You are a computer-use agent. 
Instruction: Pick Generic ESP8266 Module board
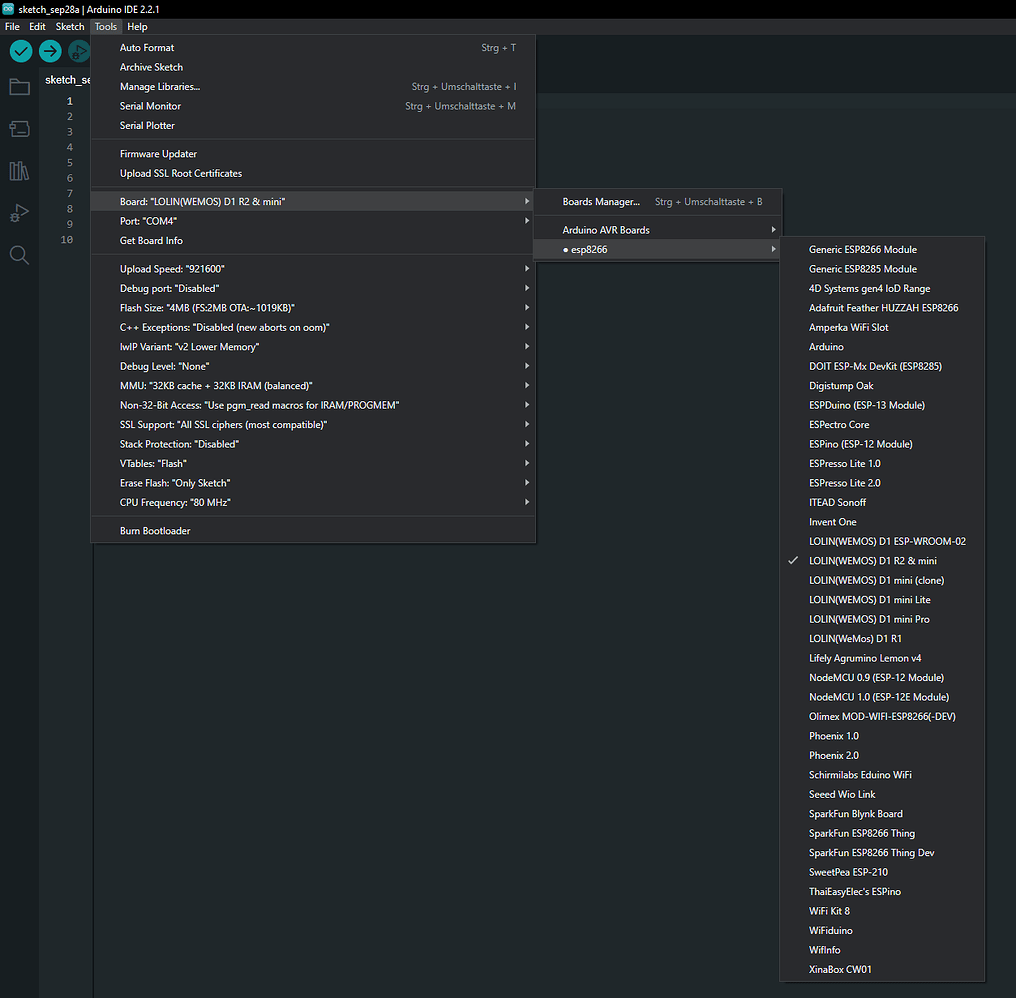862,250
